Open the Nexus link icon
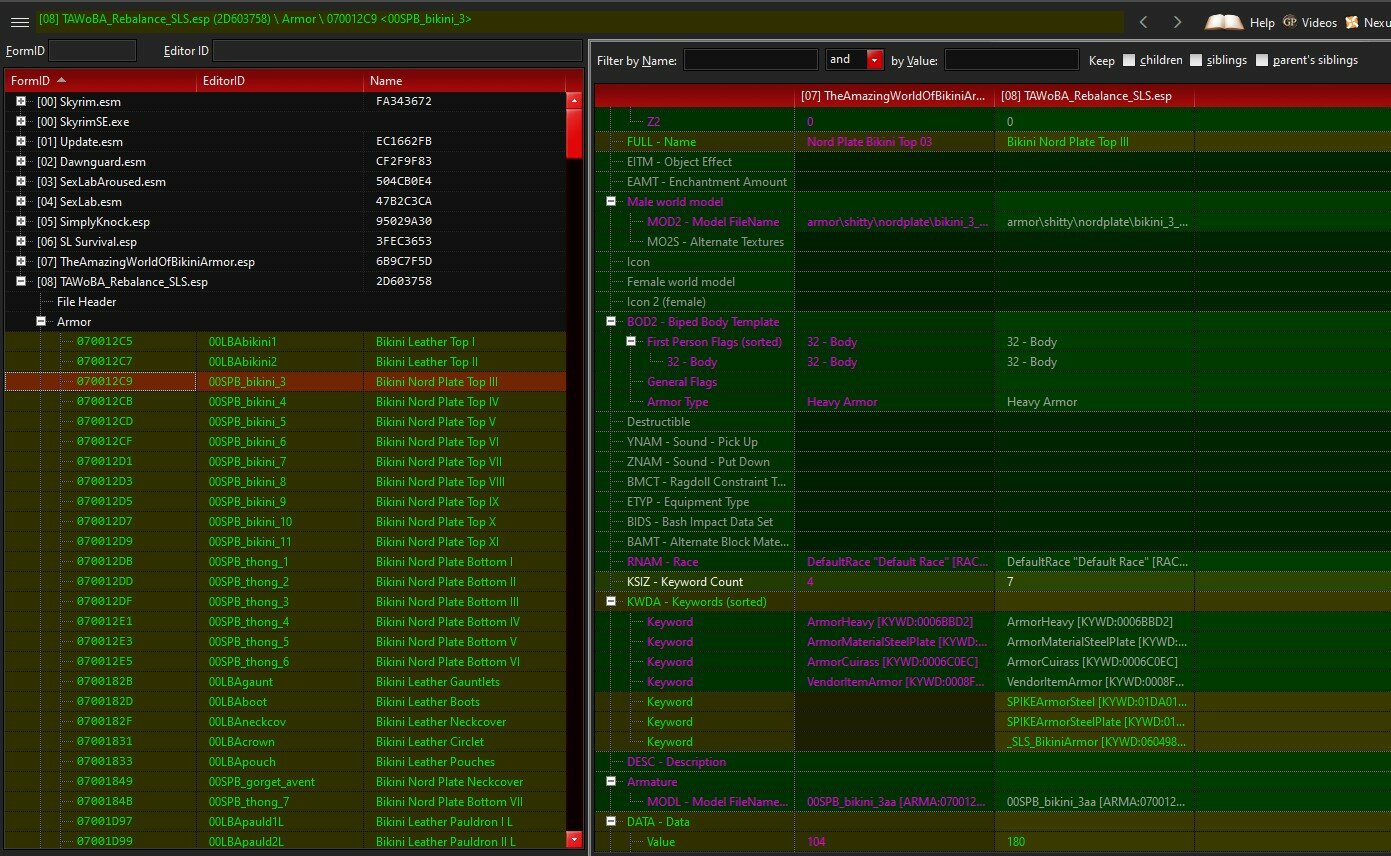The width and height of the screenshot is (1391, 856). tap(1352, 21)
